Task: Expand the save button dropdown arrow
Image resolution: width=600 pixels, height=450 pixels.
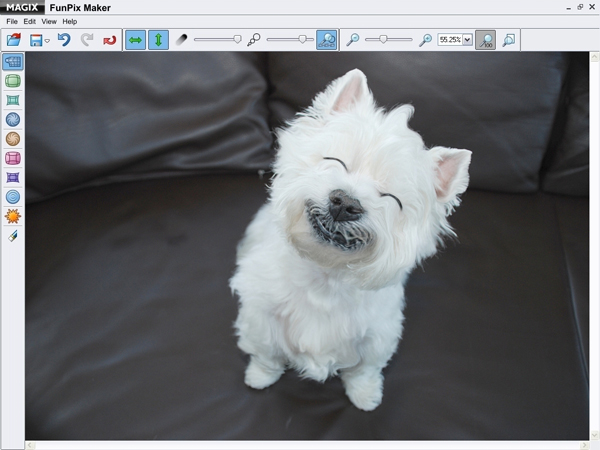Action: 47,41
